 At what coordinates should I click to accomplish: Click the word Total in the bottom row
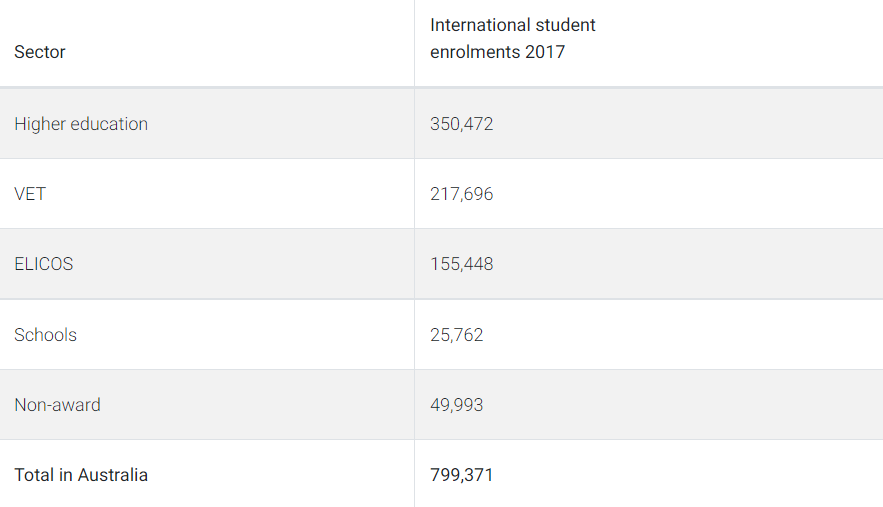33,475
